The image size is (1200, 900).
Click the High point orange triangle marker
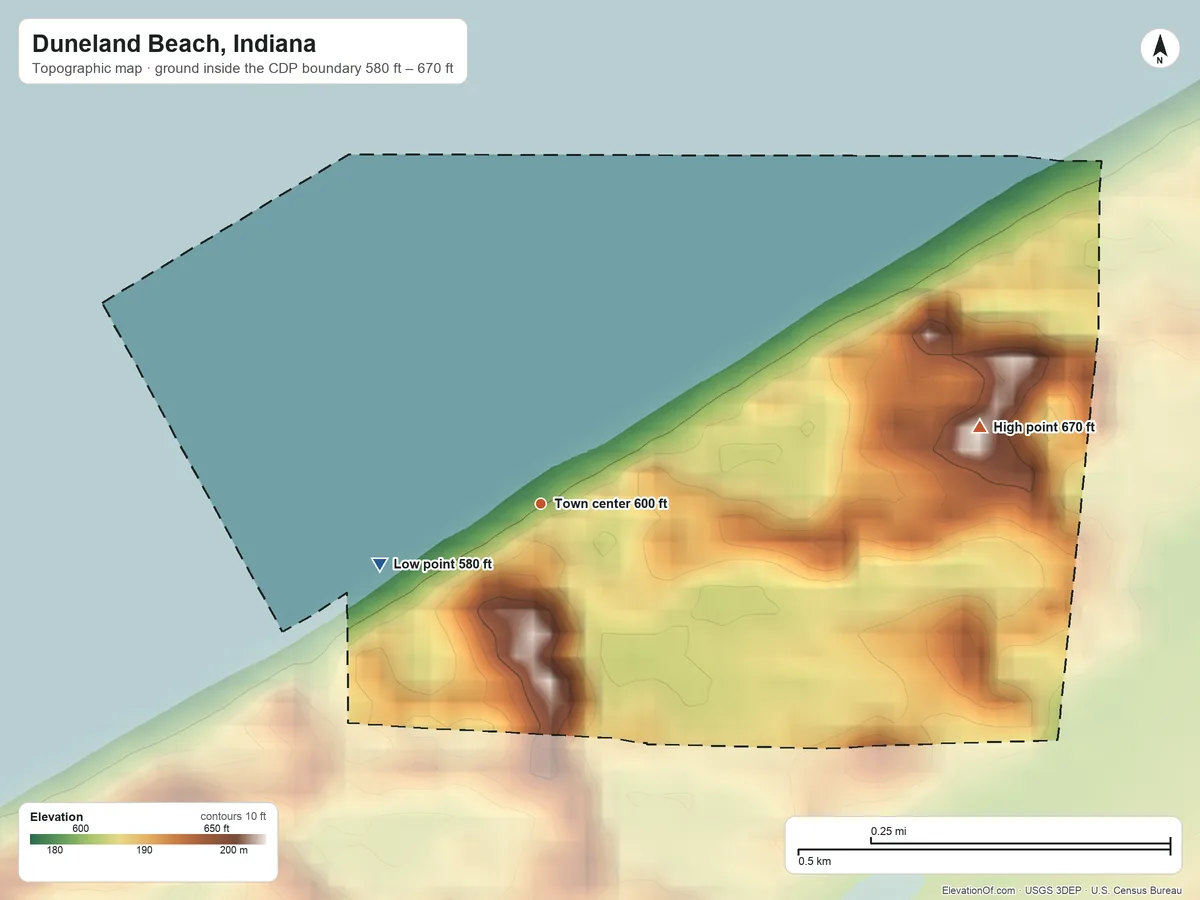click(980, 427)
